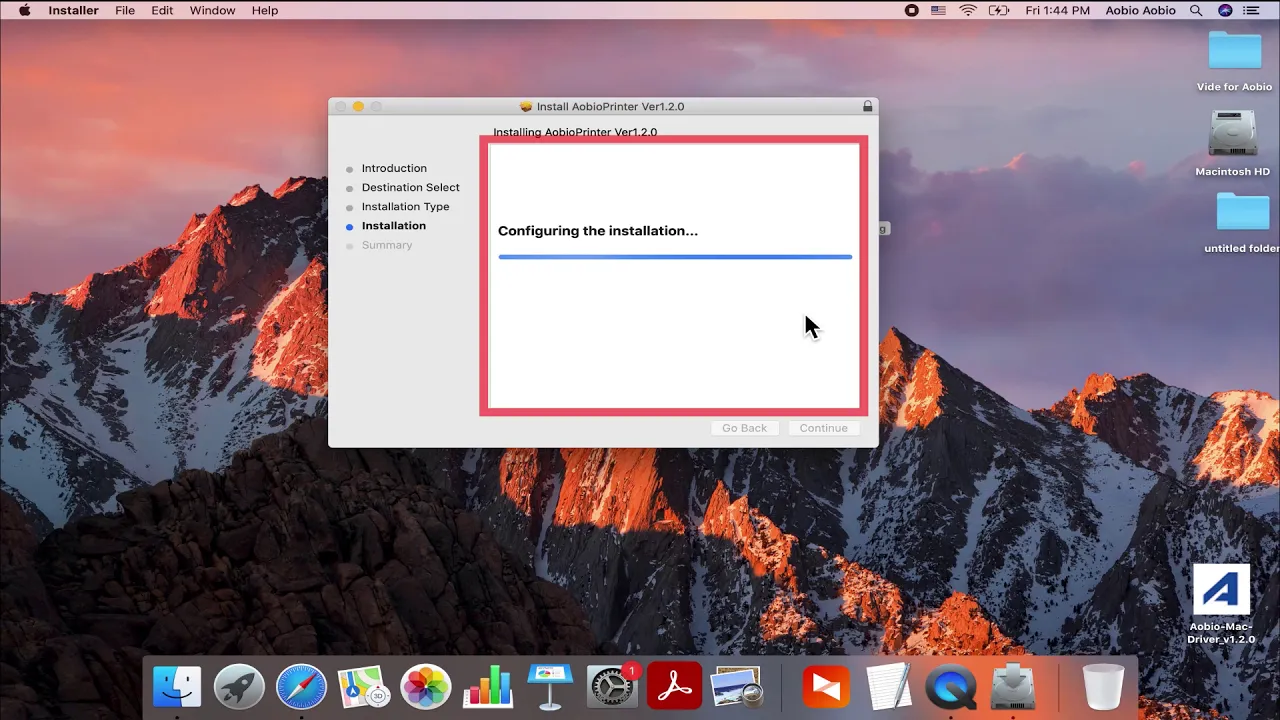This screenshot has height=720, width=1280.
Task: Click the battery charging status icon
Action: [999, 10]
